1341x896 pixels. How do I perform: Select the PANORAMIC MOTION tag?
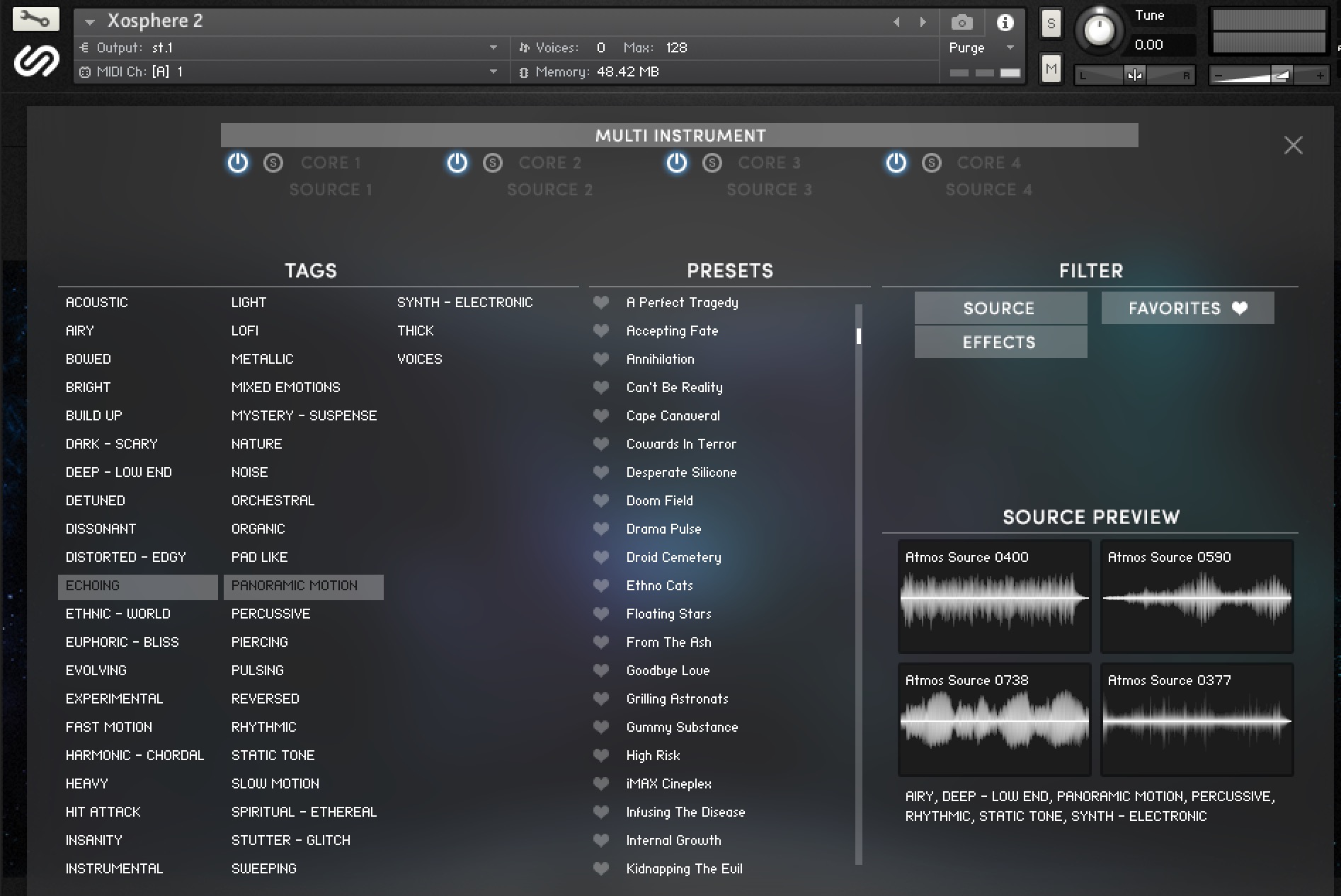(x=304, y=587)
